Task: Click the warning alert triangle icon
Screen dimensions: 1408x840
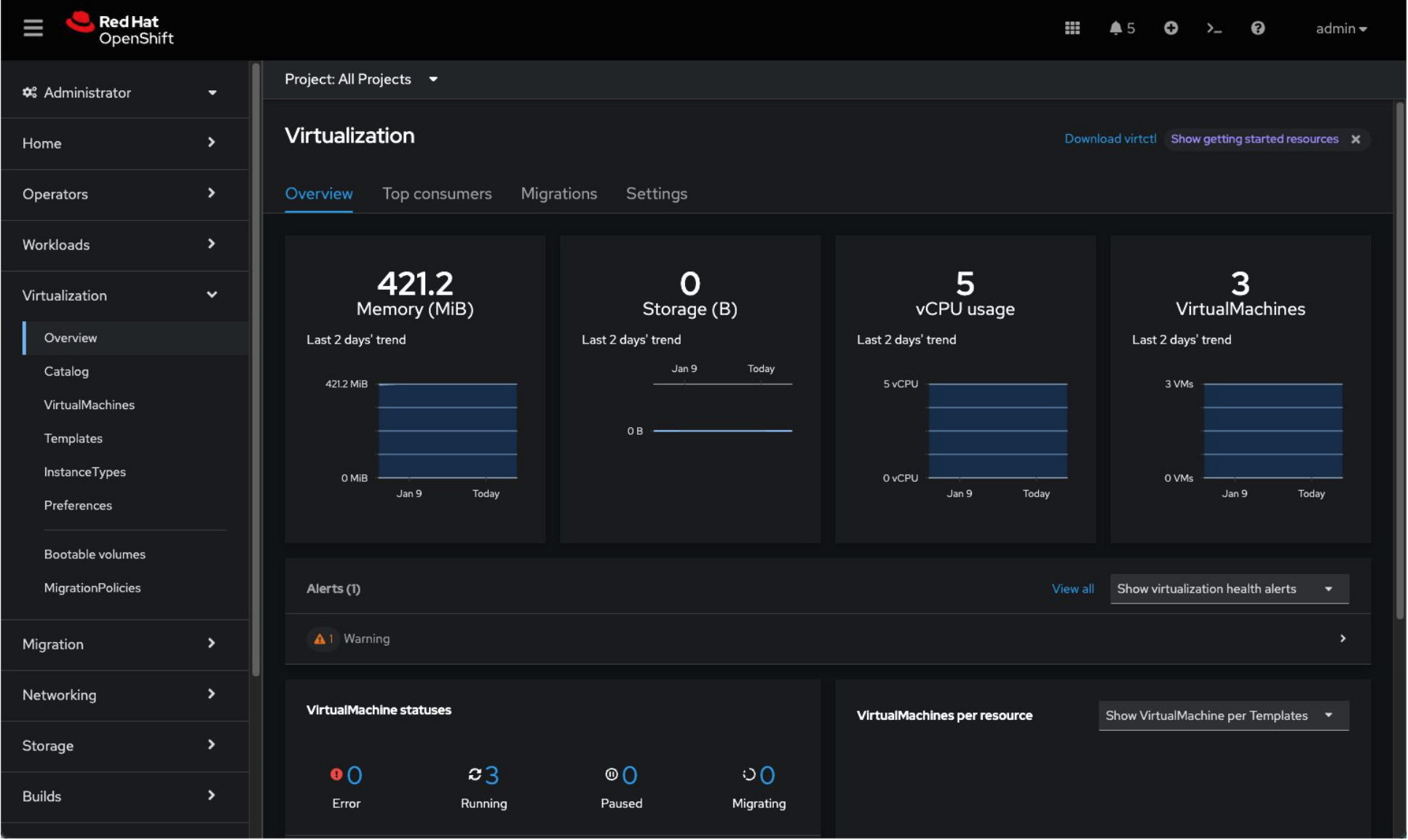Action: (x=319, y=639)
